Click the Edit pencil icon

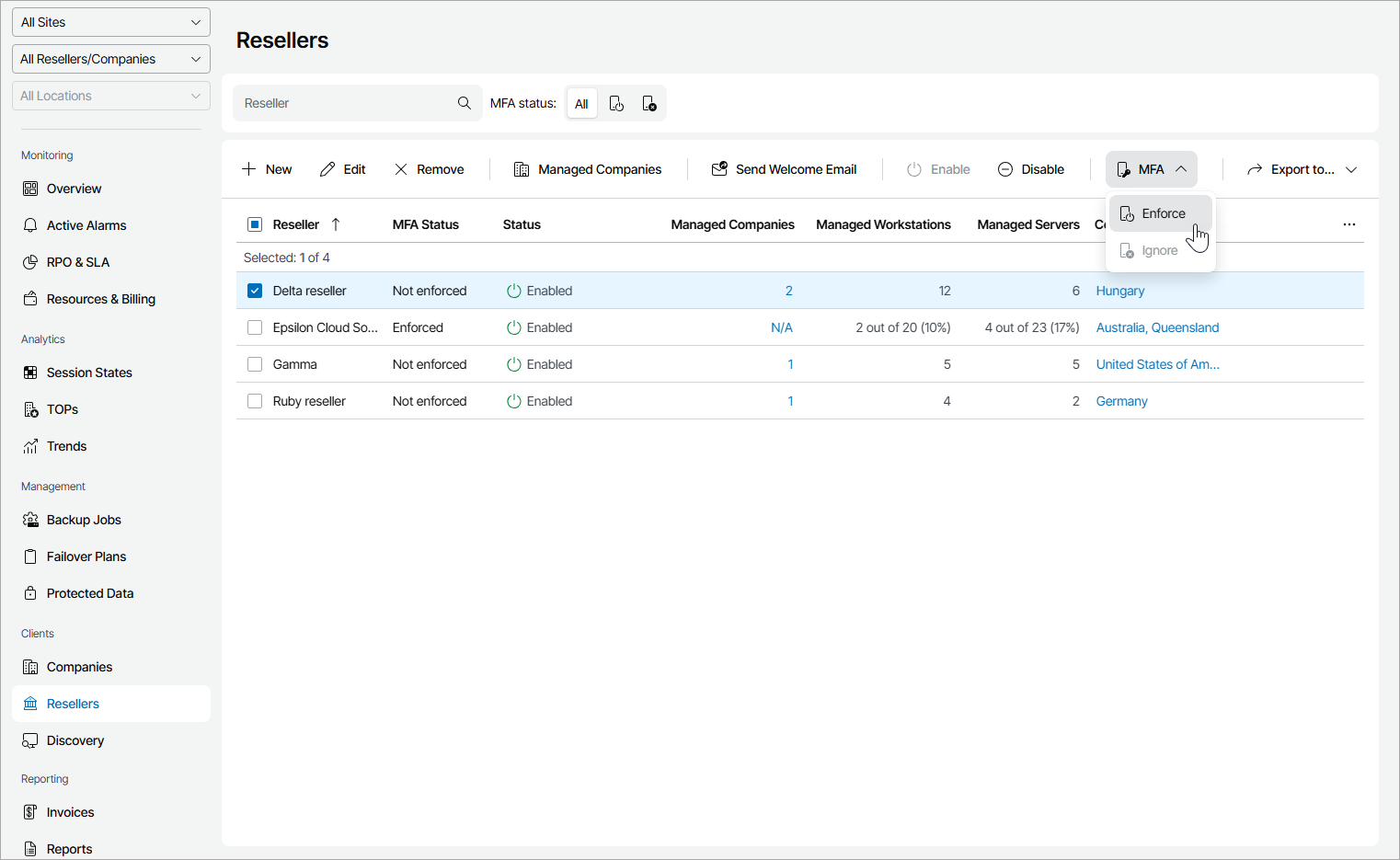coord(327,169)
